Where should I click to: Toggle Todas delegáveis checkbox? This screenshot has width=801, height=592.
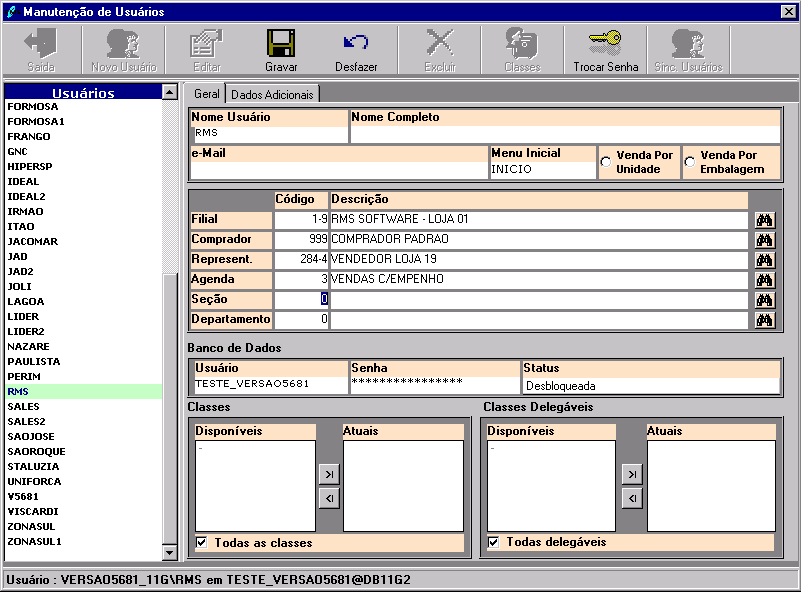coord(493,542)
